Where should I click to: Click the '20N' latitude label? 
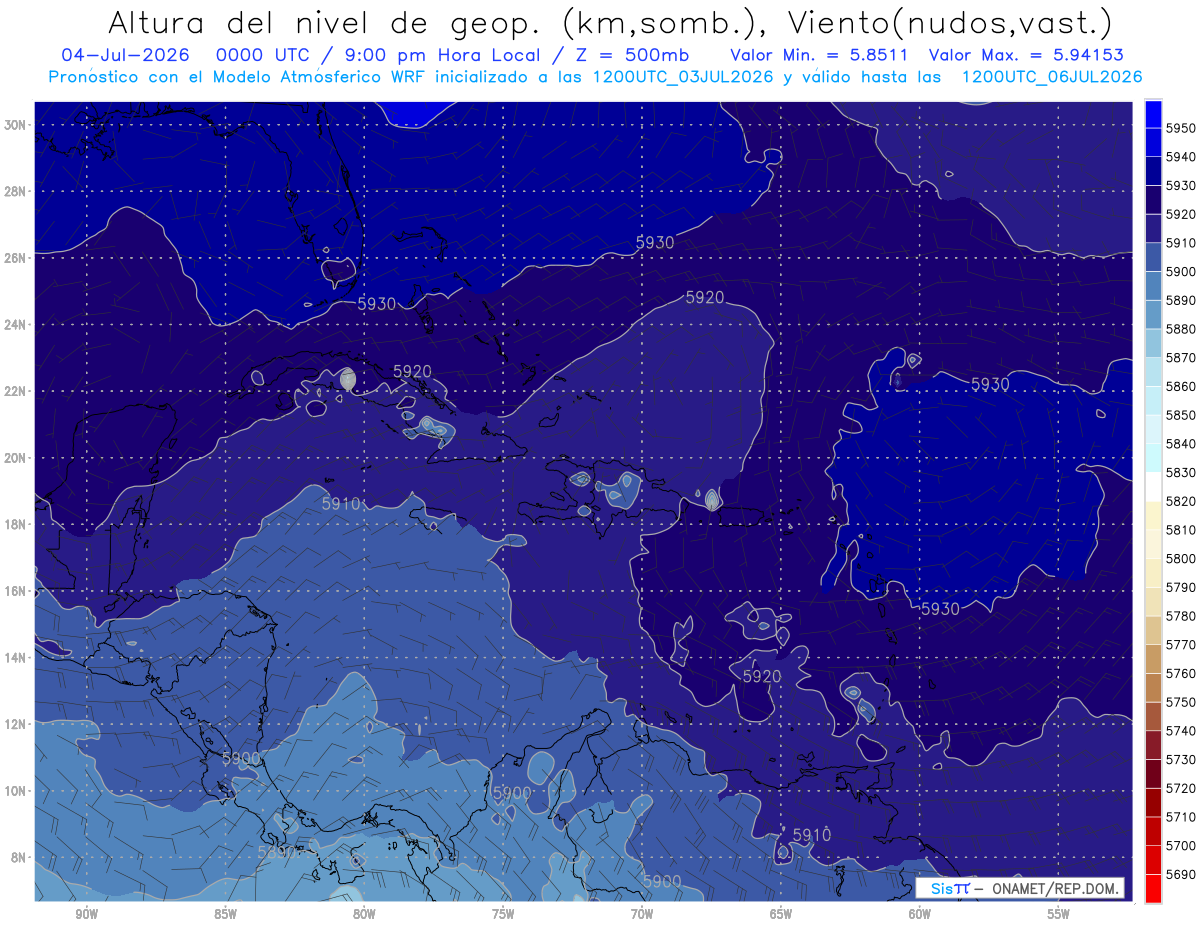[15, 458]
